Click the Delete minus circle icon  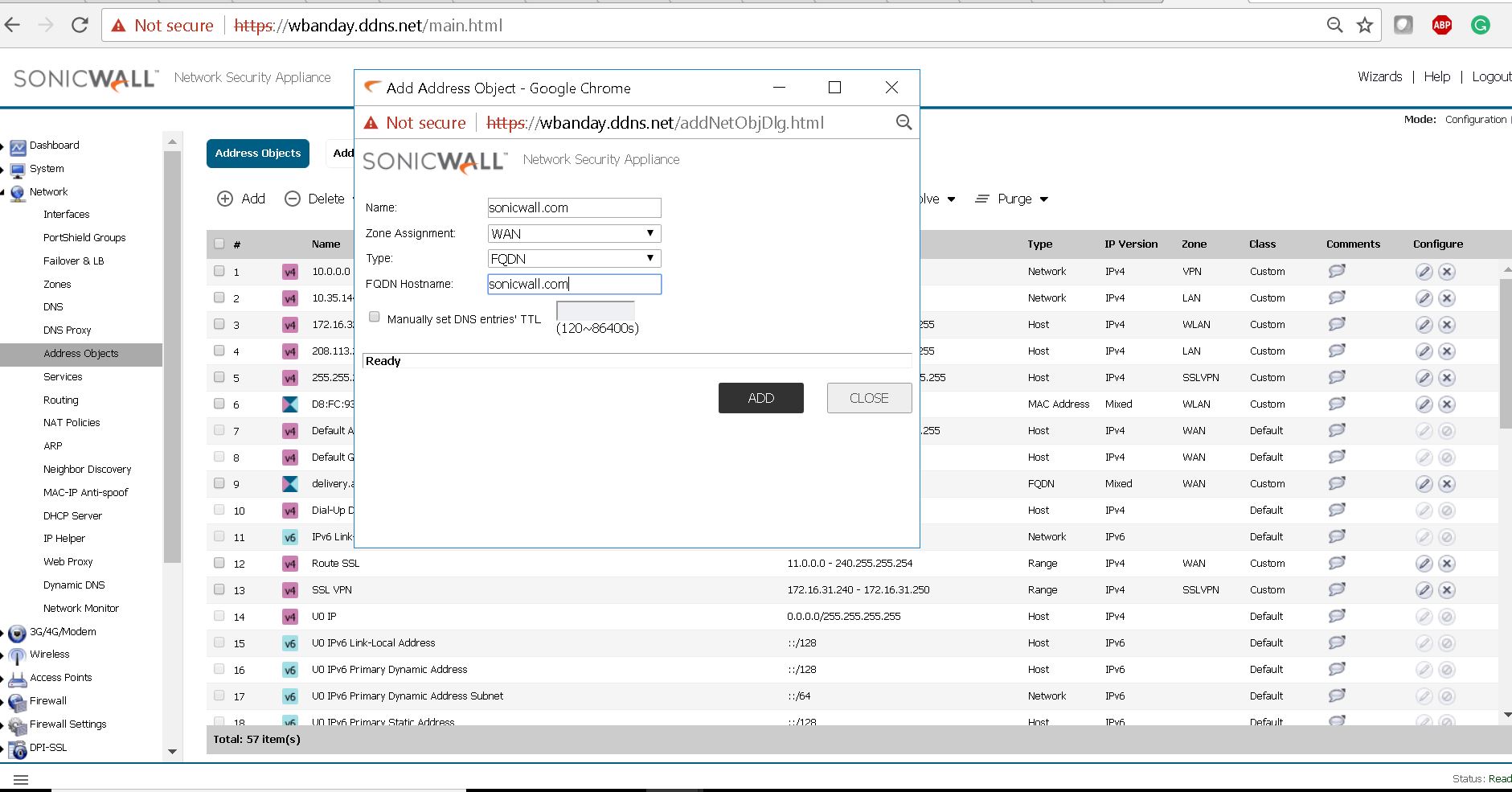[x=293, y=199]
